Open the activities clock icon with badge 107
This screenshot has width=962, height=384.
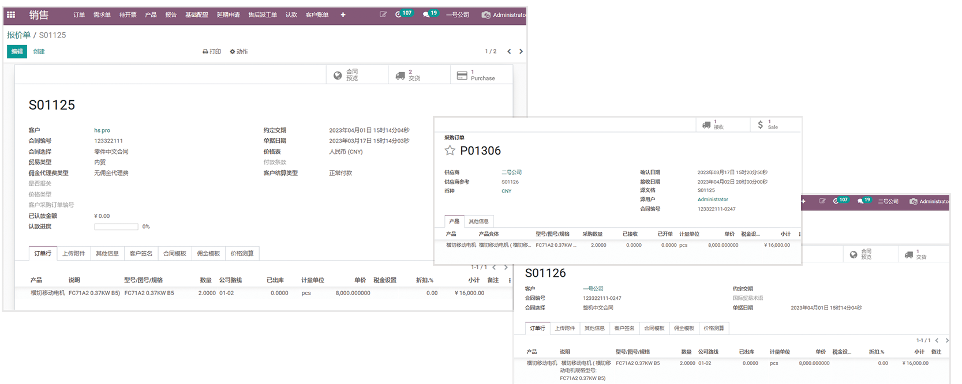pyautogui.click(x=404, y=13)
